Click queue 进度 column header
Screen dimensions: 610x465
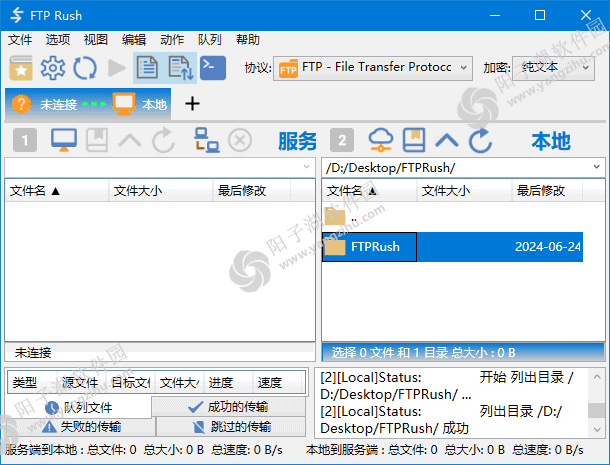(x=228, y=383)
